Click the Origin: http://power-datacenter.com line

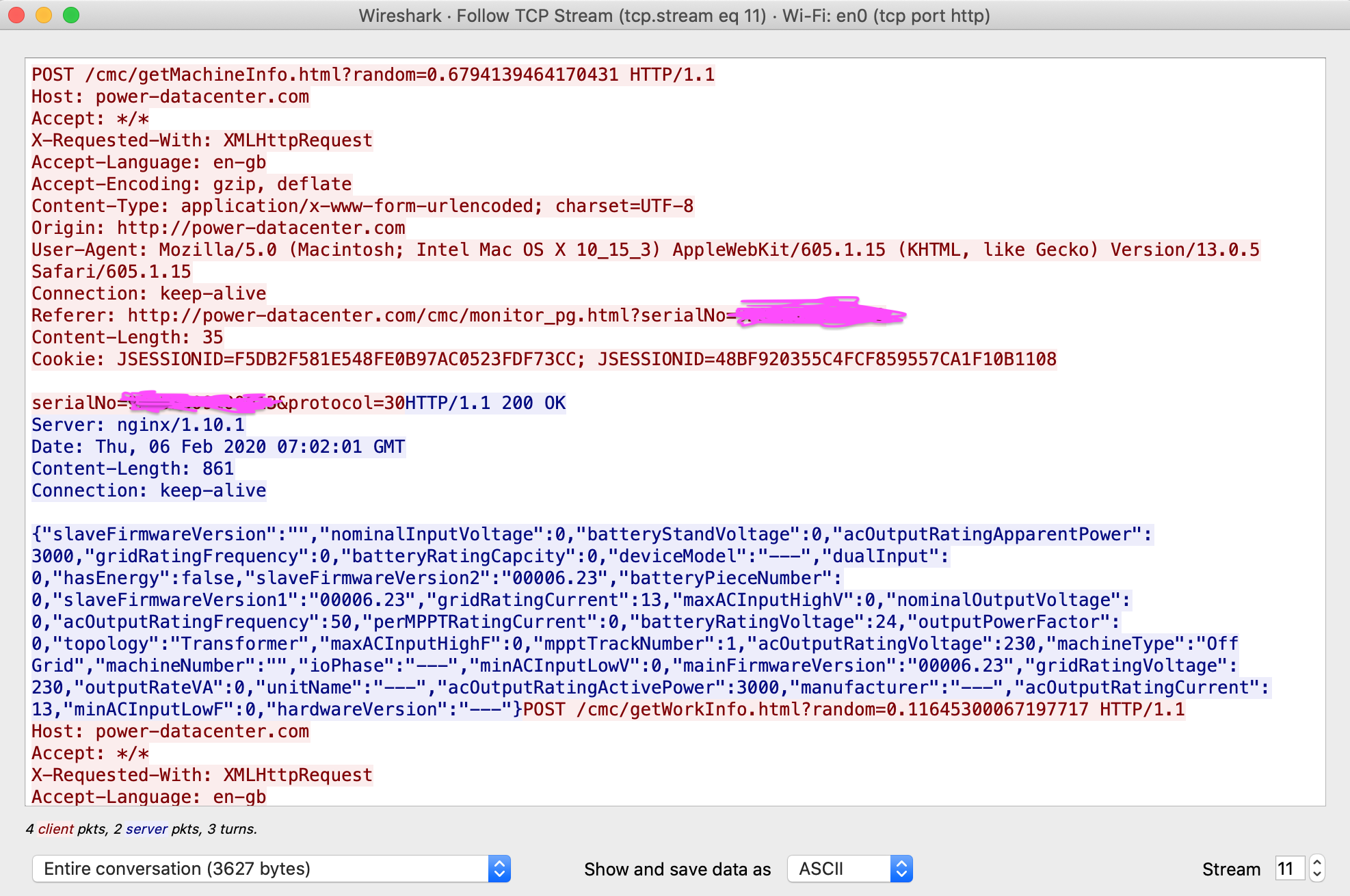coord(218,228)
